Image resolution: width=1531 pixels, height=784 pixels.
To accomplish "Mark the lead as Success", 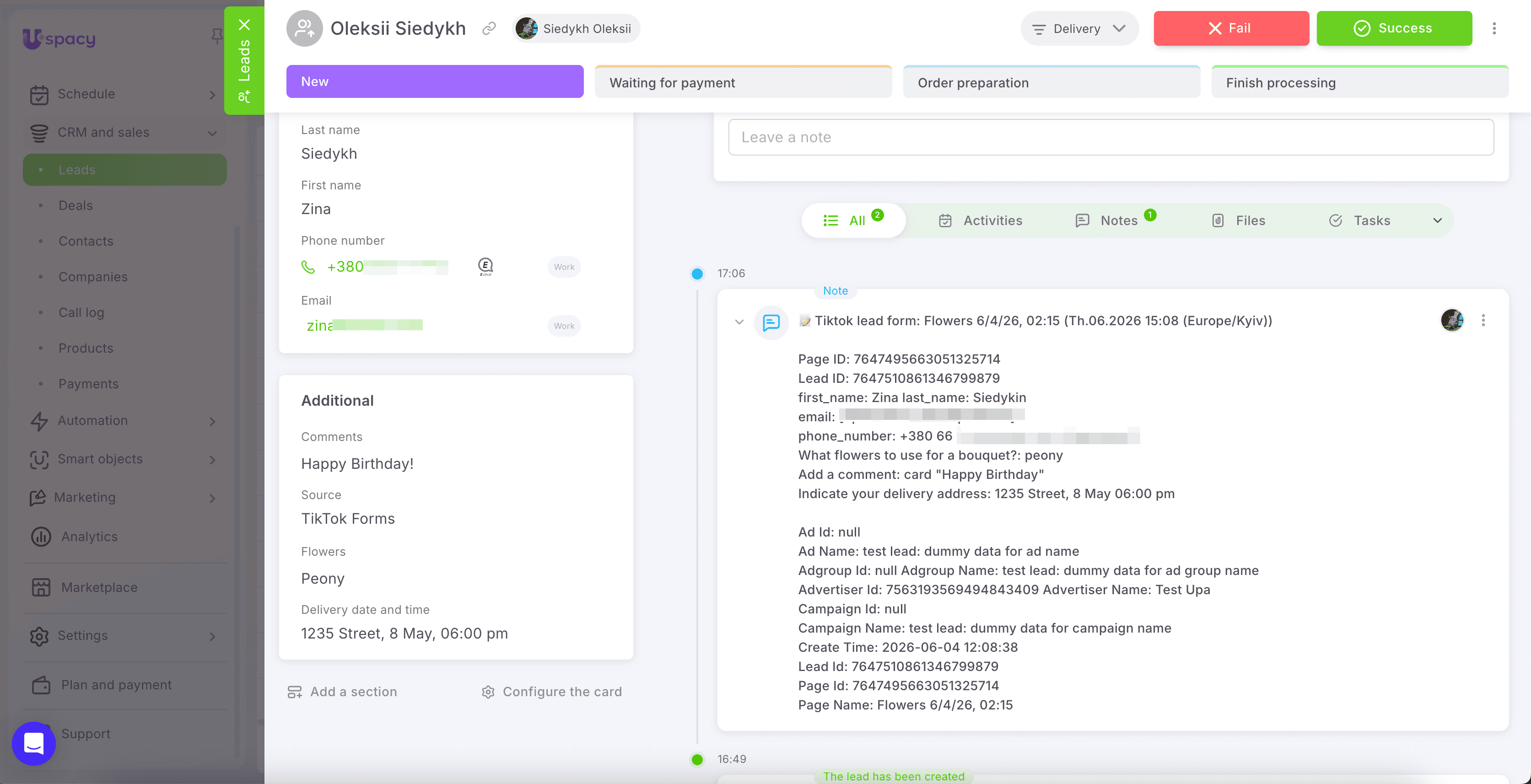I will tap(1394, 28).
